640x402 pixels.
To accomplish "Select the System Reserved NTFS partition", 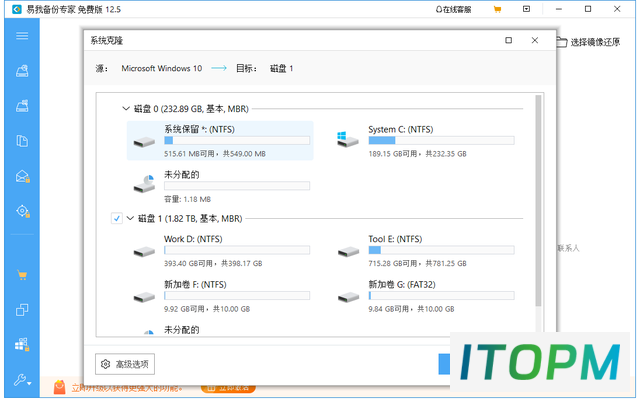I will [220, 141].
